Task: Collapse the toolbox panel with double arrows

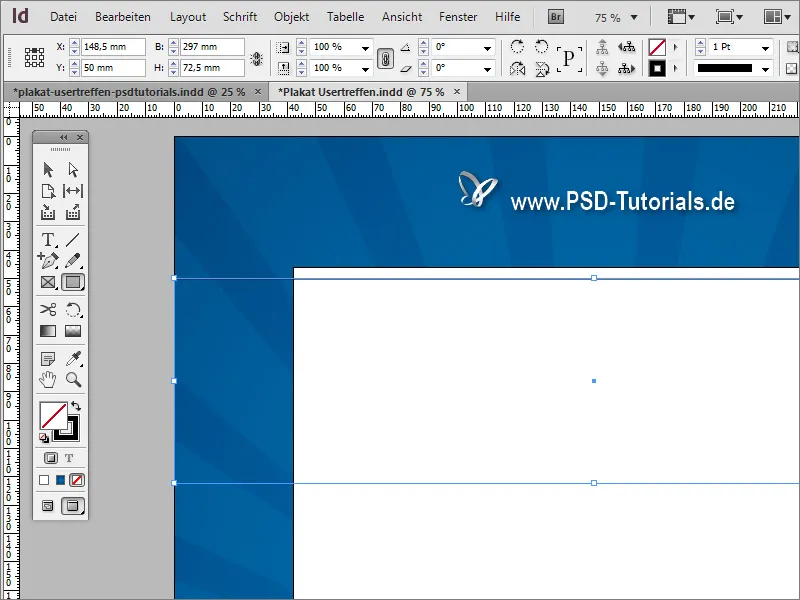Action: point(63,137)
